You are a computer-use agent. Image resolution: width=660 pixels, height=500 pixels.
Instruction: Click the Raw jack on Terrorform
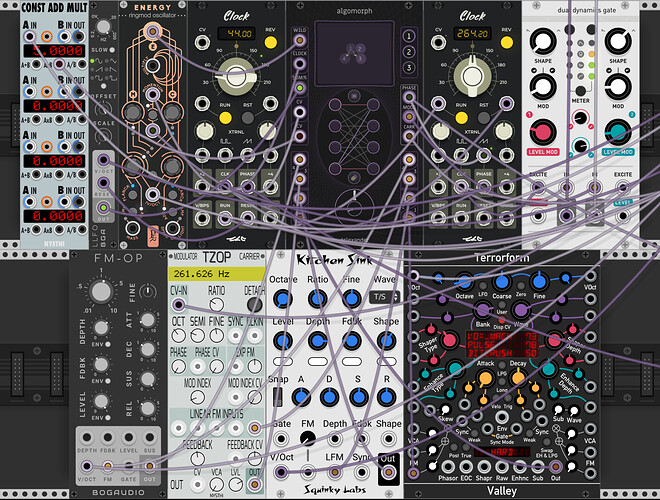coord(502,467)
